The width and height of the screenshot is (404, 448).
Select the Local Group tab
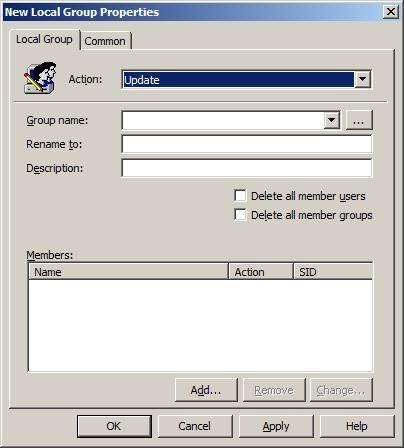click(44, 39)
